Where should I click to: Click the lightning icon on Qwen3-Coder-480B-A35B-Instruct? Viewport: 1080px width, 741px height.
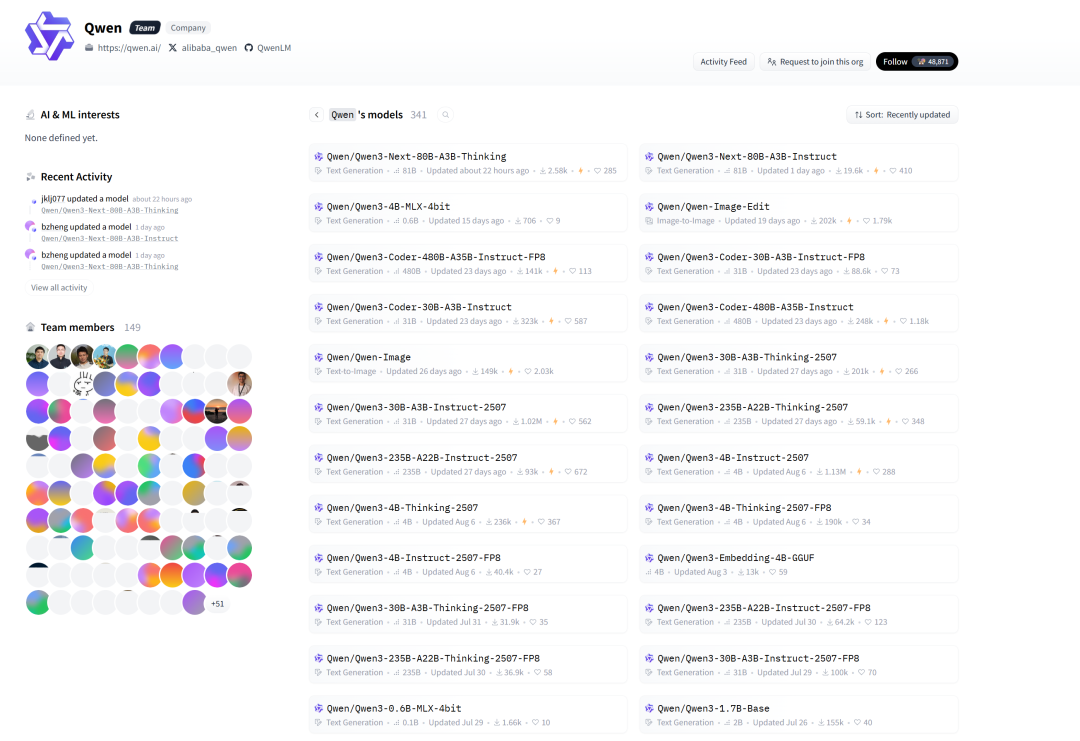886,321
